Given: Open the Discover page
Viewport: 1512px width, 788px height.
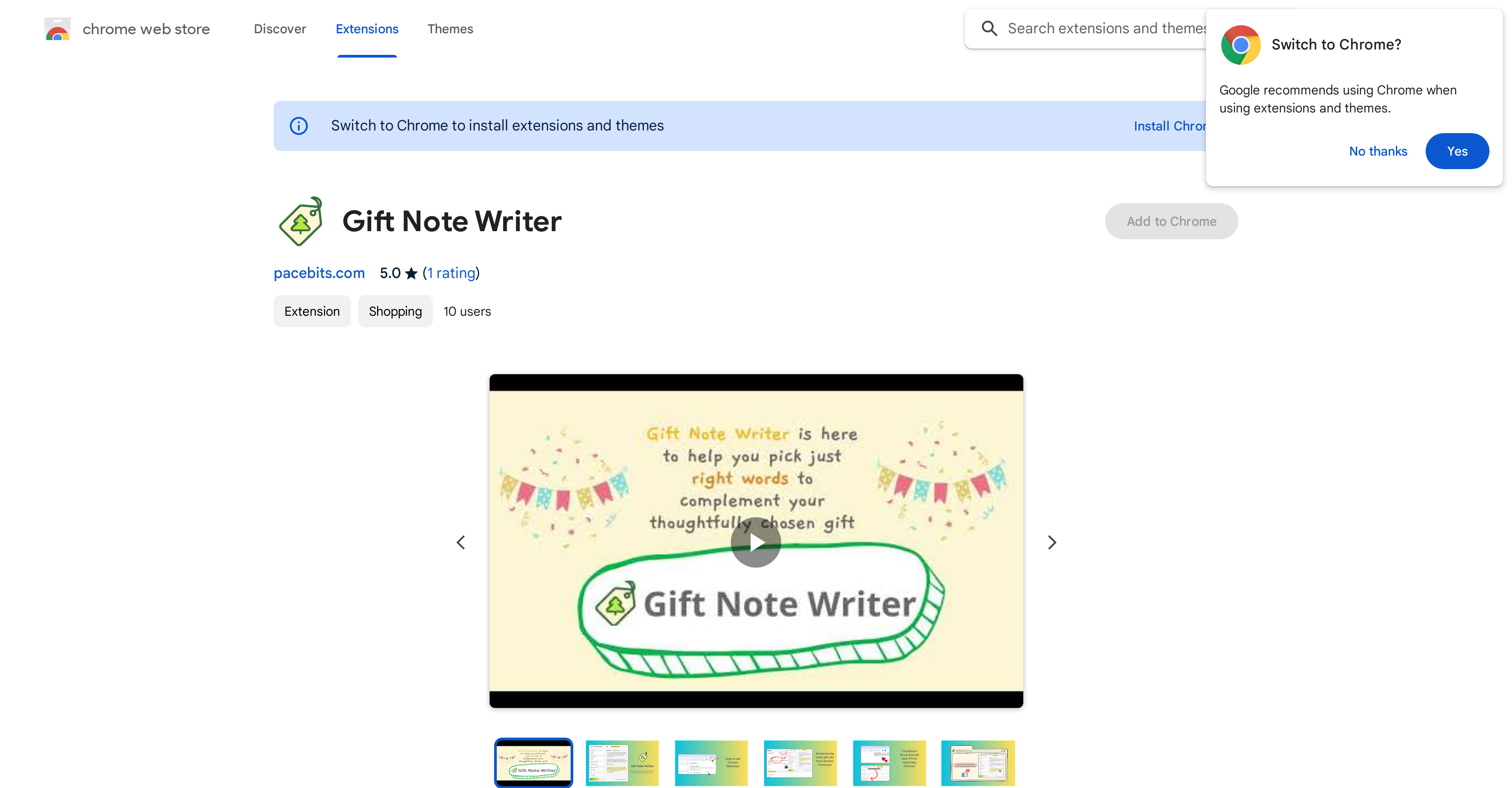Looking at the screenshot, I should pyautogui.click(x=279, y=29).
